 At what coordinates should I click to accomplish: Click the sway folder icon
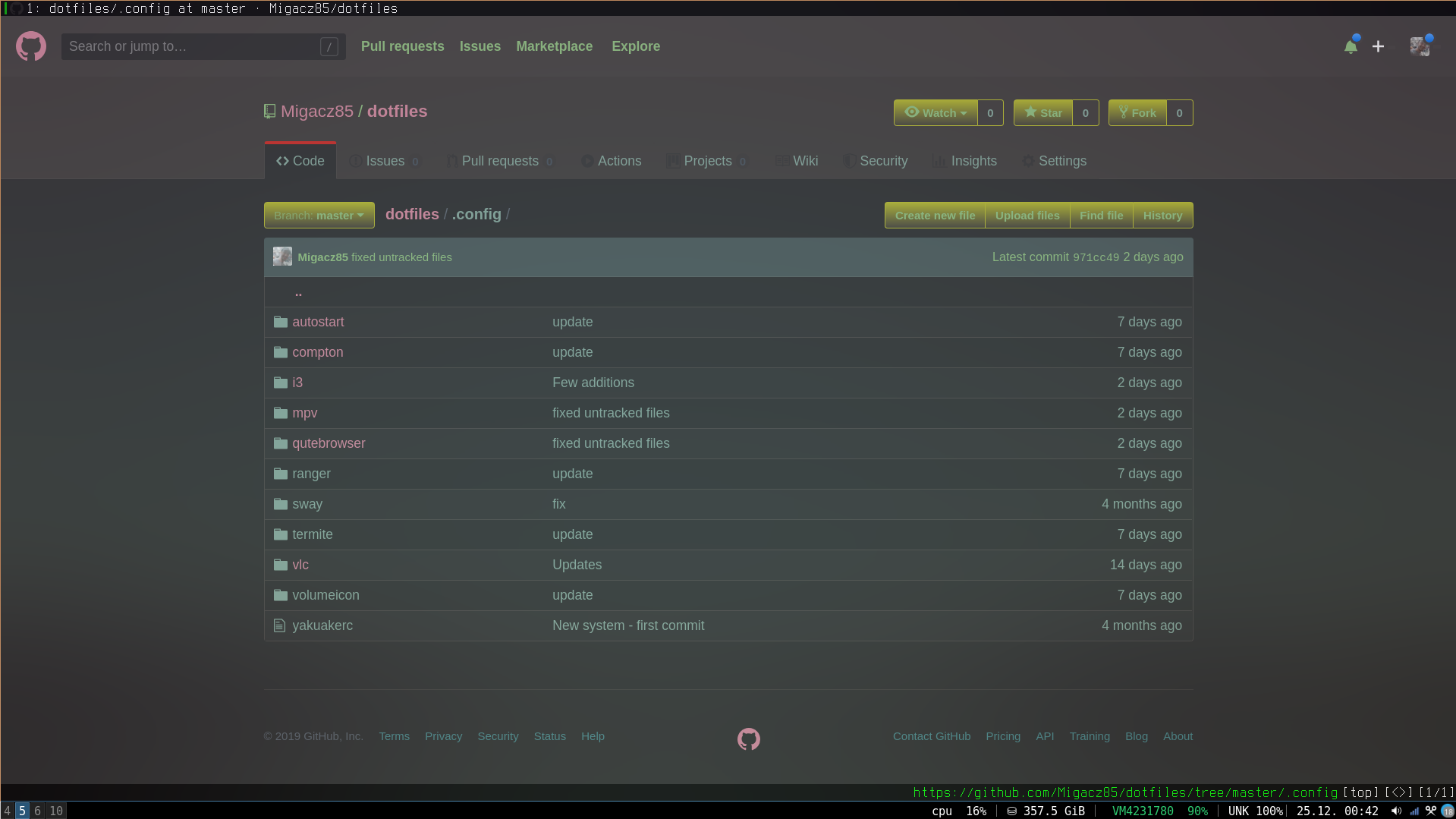pos(281,504)
